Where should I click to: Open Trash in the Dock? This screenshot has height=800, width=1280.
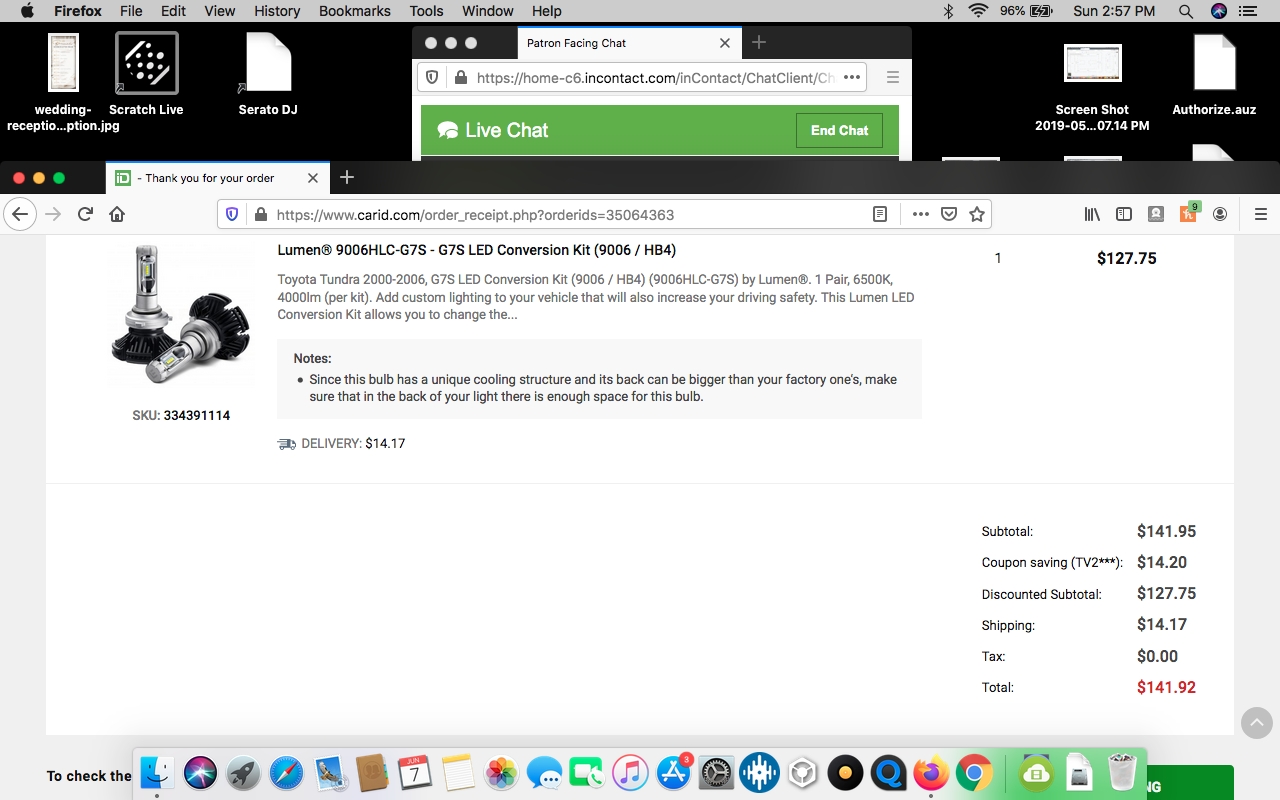tap(1123, 773)
